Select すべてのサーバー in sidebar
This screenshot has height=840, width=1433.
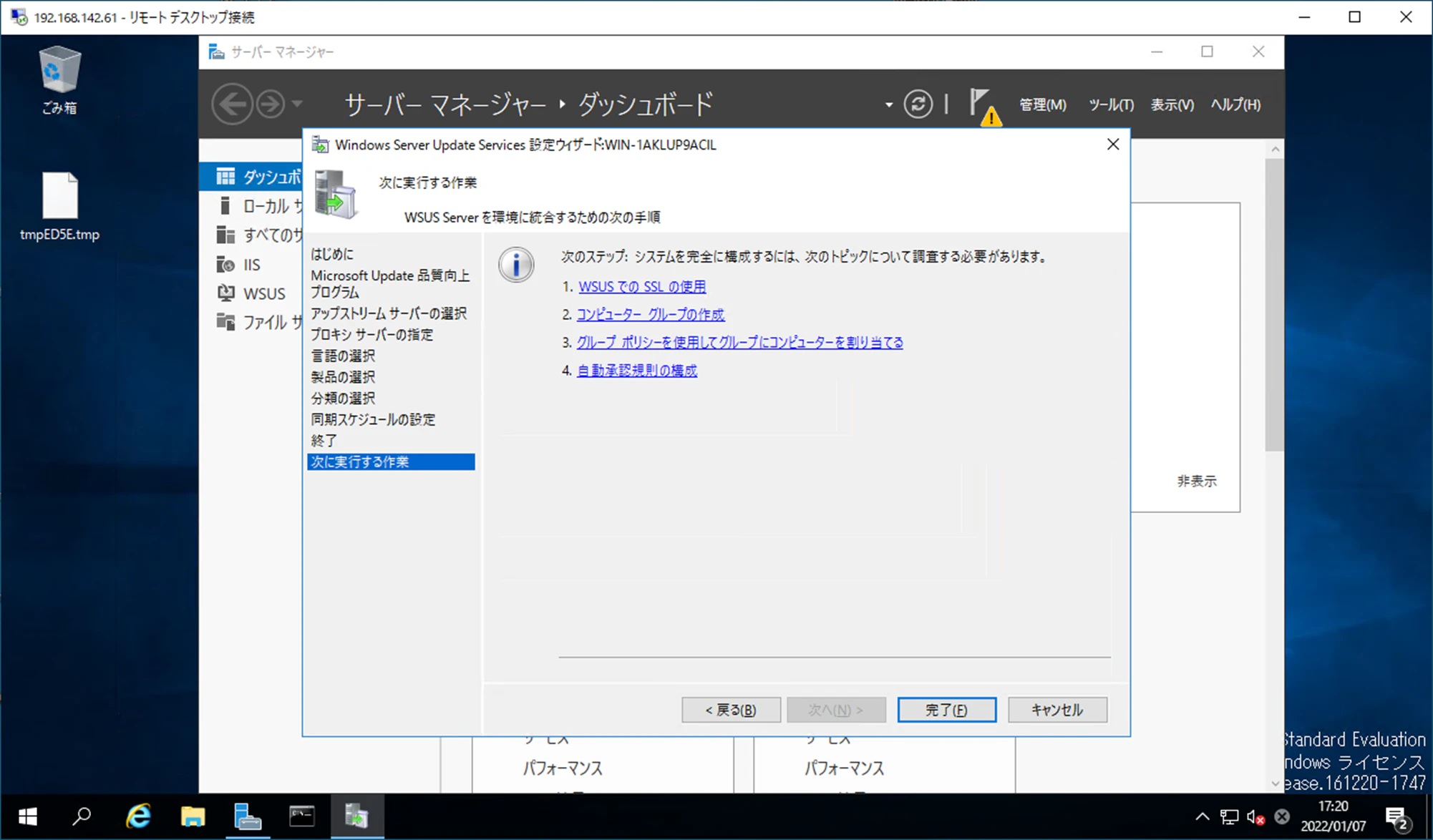coord(251,235)
